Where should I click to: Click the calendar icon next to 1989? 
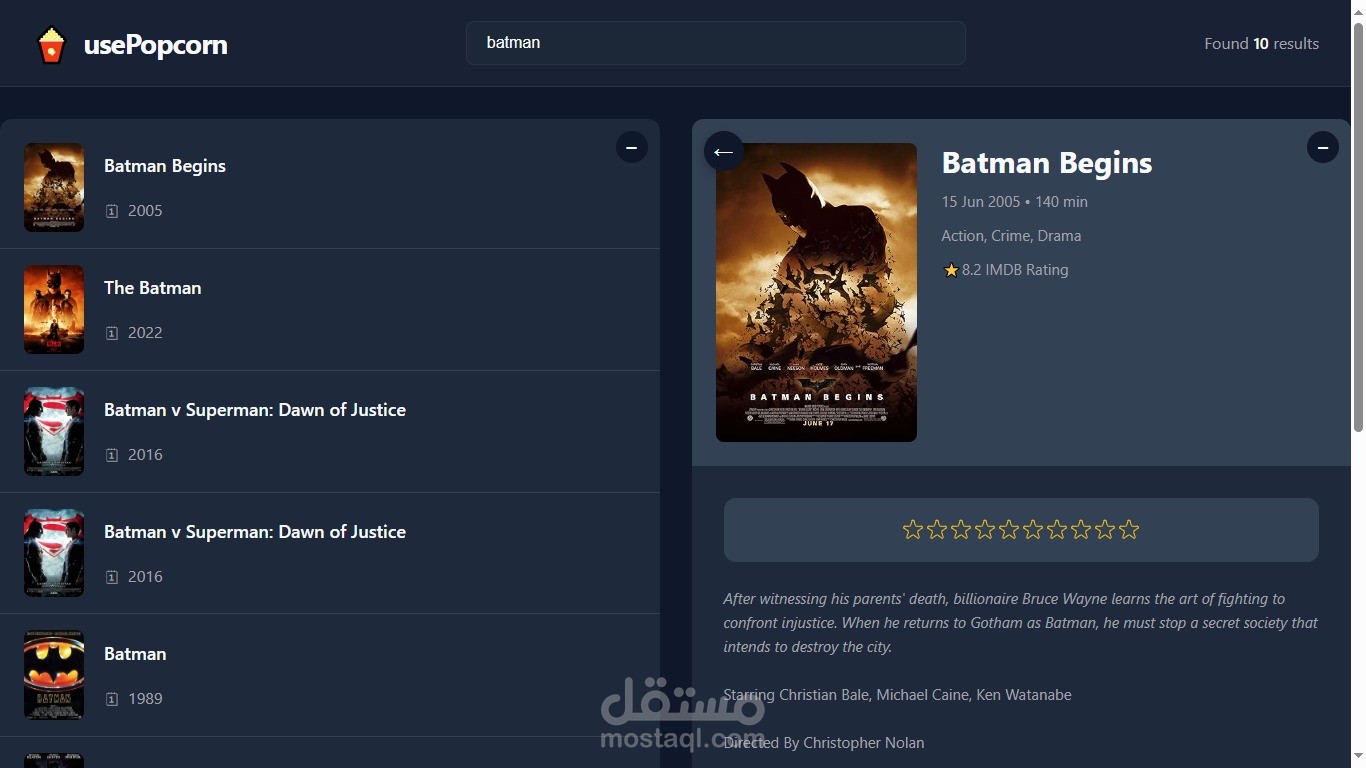[112, 699]
